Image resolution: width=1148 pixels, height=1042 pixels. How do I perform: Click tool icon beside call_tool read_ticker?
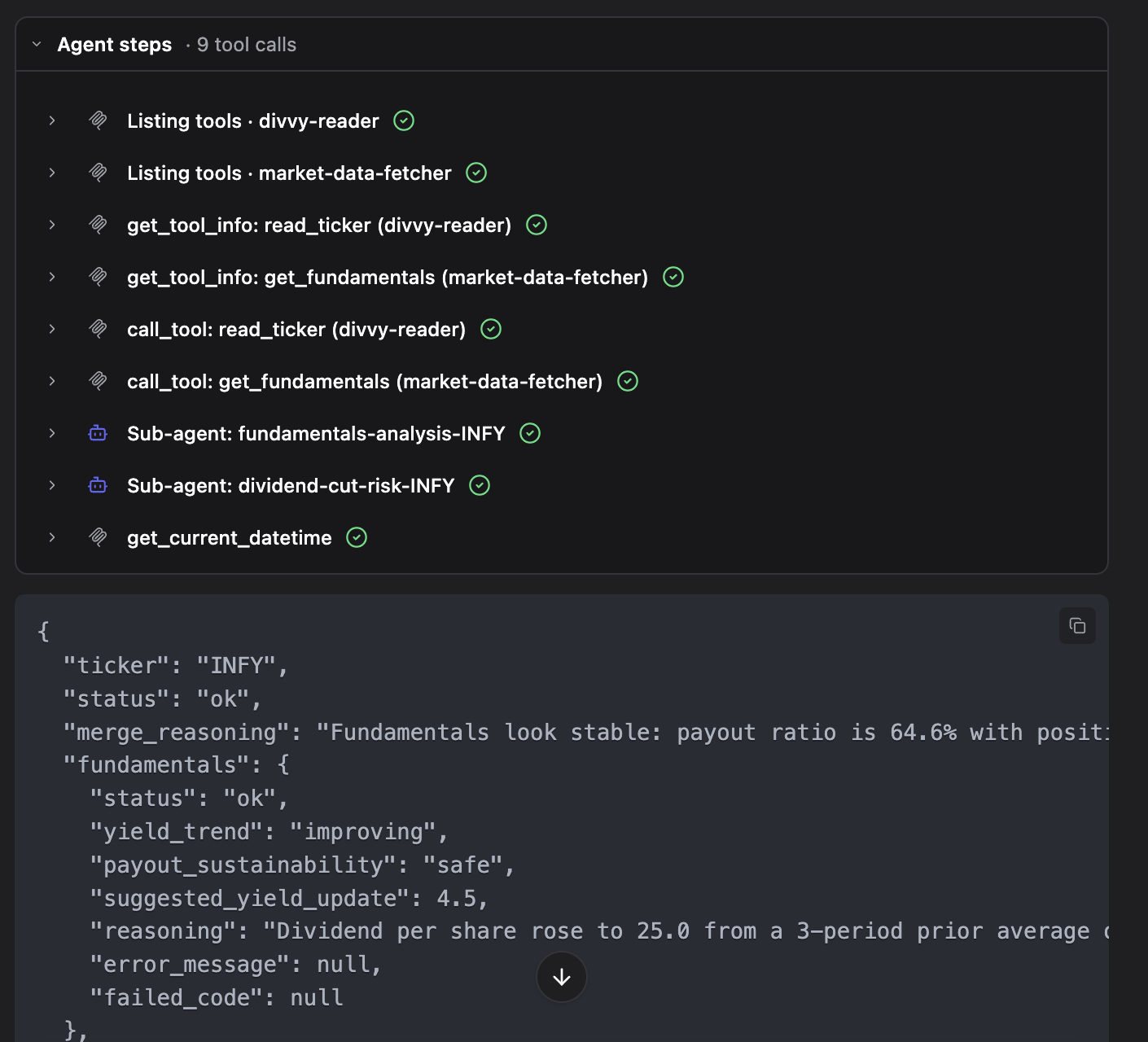coord(98,329)
